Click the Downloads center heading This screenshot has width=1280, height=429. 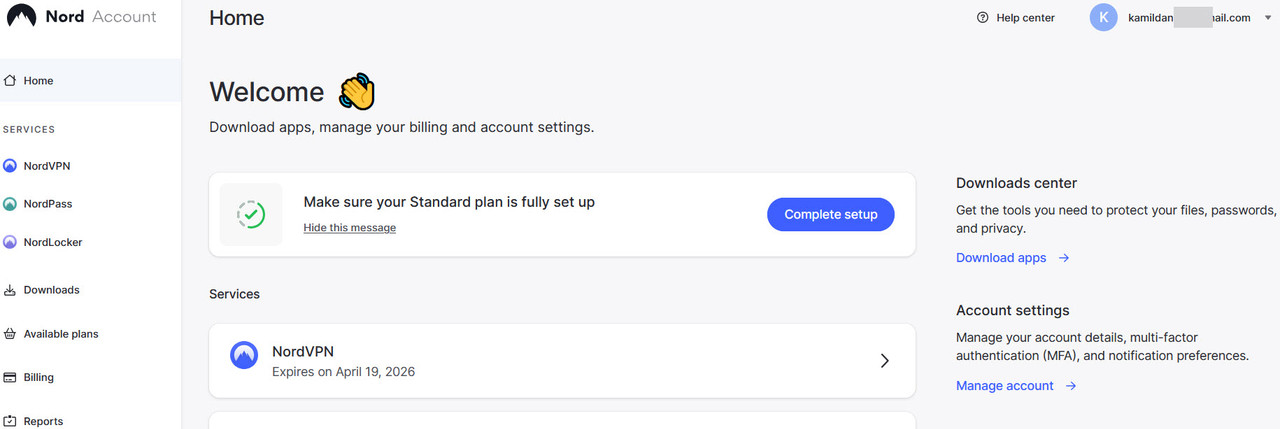1016,183
